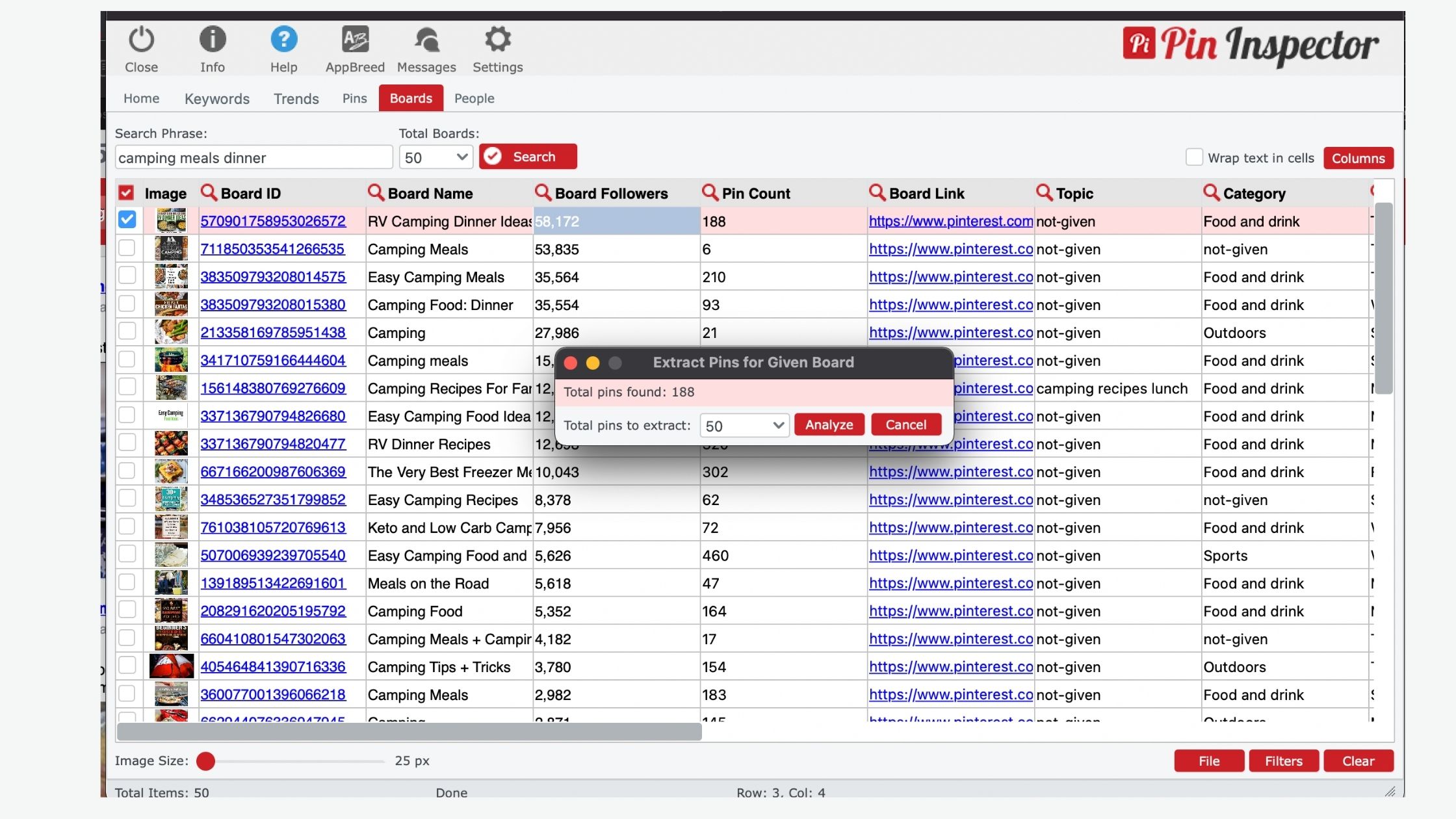Check the Easy Camping Meals row checkbox

point(127,276)
